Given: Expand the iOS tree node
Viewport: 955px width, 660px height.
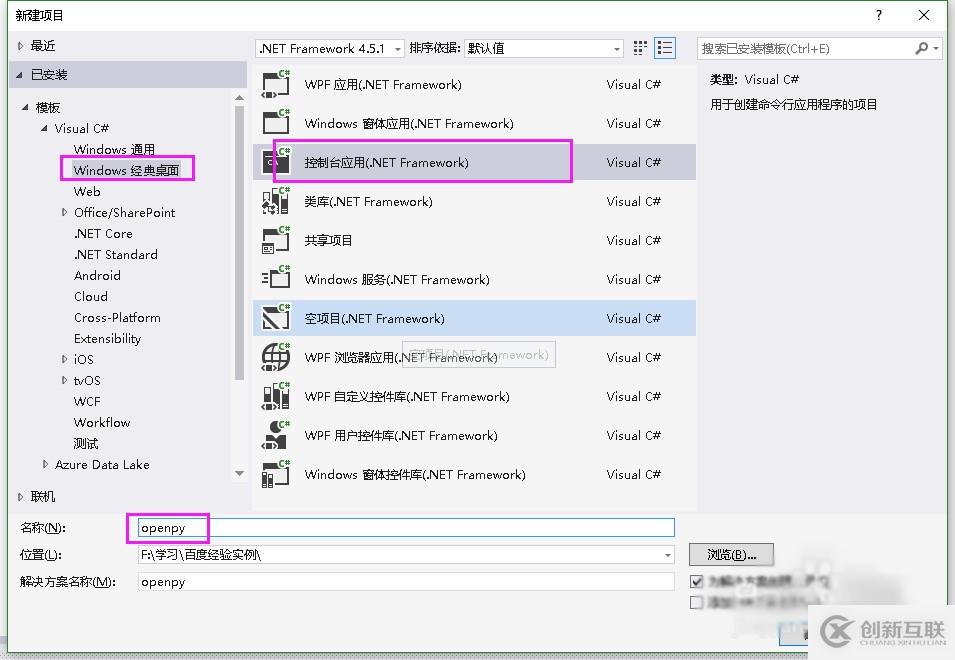Looking at the screenshot, I should pyautogui.click(x=63, y=359).
